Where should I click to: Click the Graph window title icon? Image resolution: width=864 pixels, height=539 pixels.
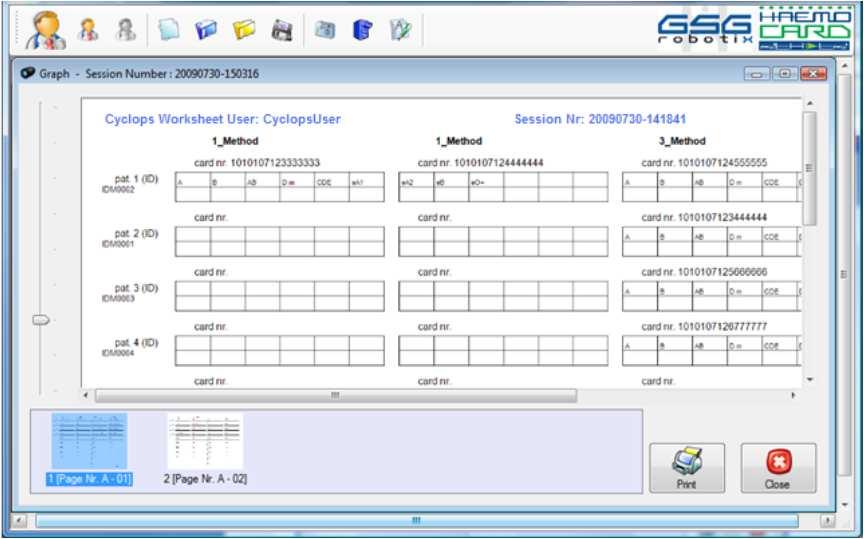pyautogui.click(x=28, y=73)
